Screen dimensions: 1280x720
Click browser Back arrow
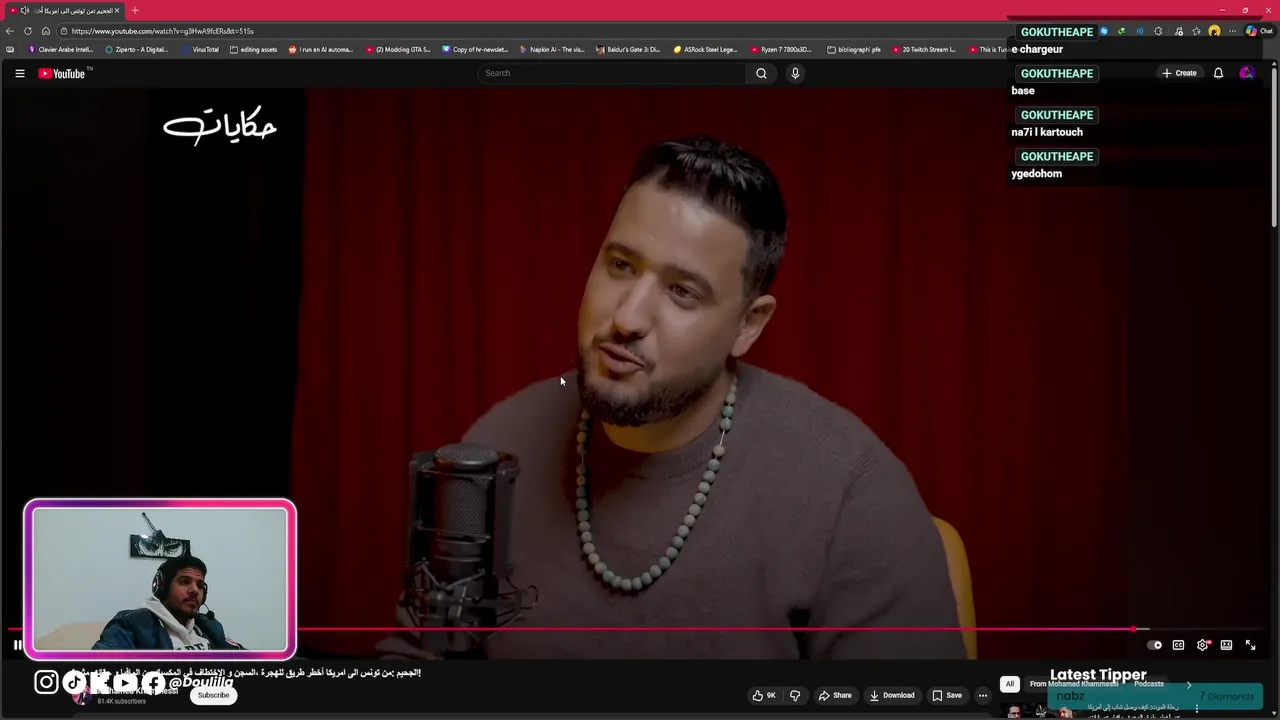(10, 31)
